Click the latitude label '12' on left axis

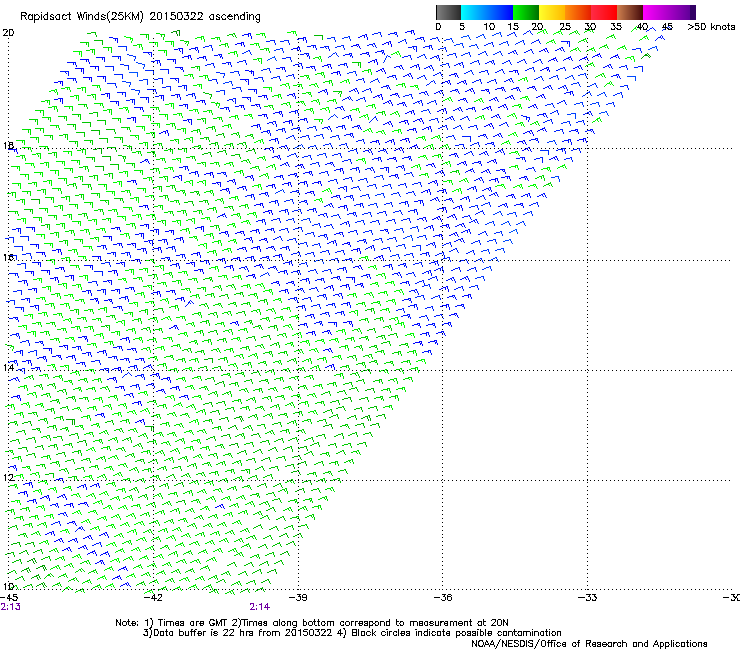[x=8, y=478]
